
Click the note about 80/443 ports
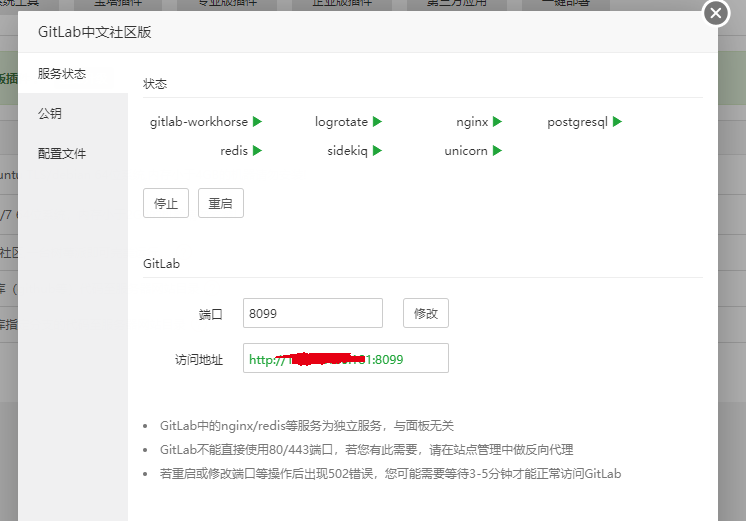tap(366, 450)
